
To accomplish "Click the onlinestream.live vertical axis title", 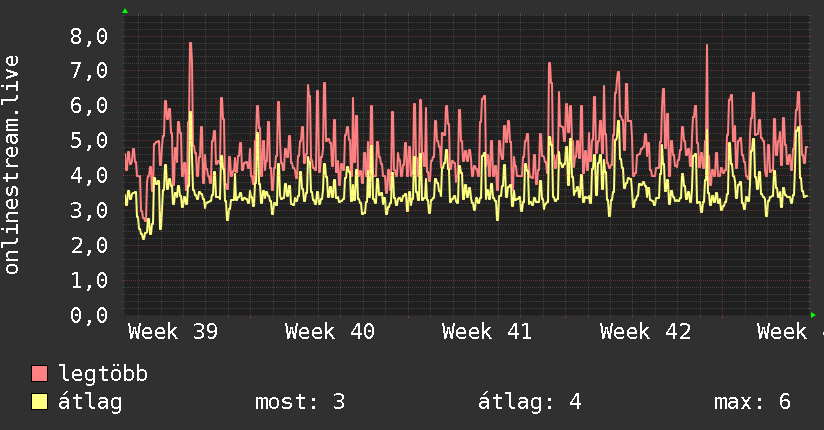I will click(x=12, y=165).
